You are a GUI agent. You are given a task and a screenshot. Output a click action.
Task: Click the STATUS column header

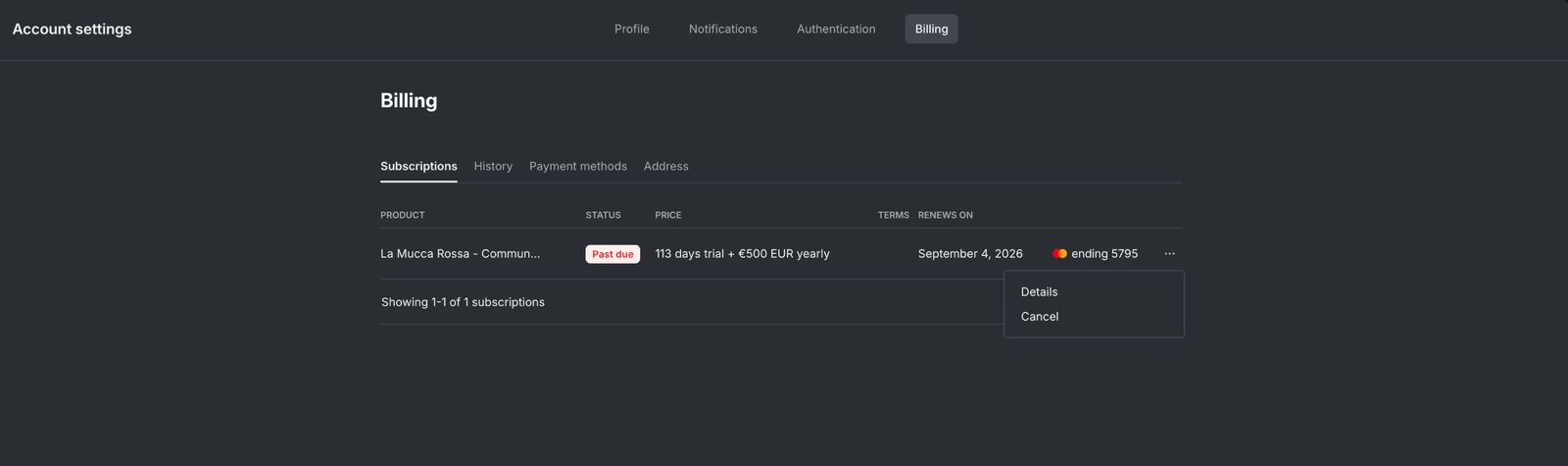coord(603,215)
